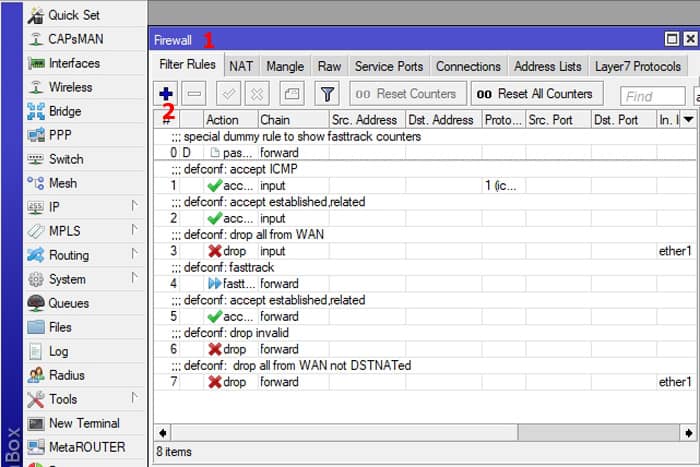Screen dimensions: 700x467
Task: Click the scroll left arrow
Action: point(162,432)
